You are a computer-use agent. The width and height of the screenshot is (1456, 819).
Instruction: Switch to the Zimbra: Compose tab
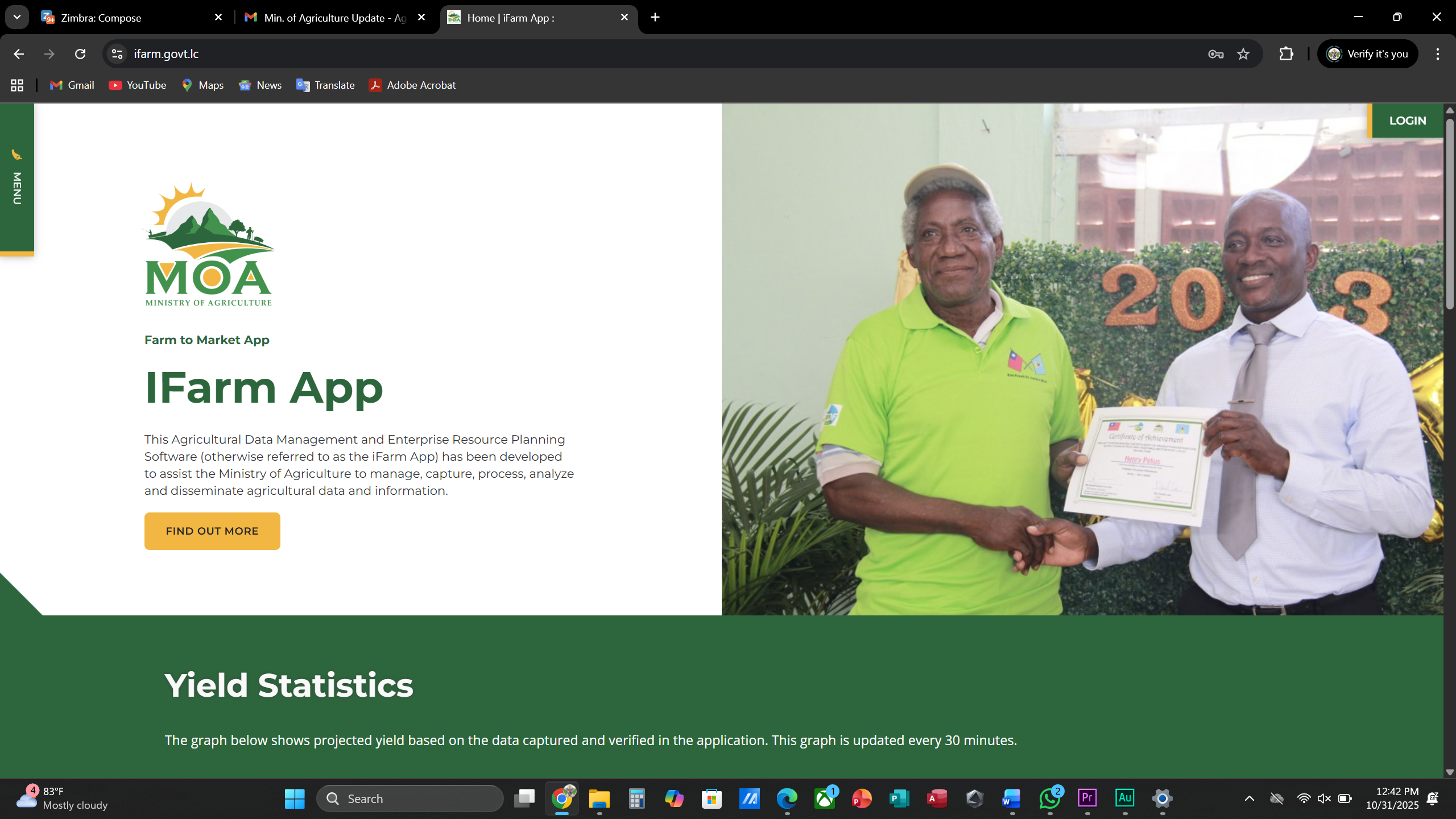[101, 18]
